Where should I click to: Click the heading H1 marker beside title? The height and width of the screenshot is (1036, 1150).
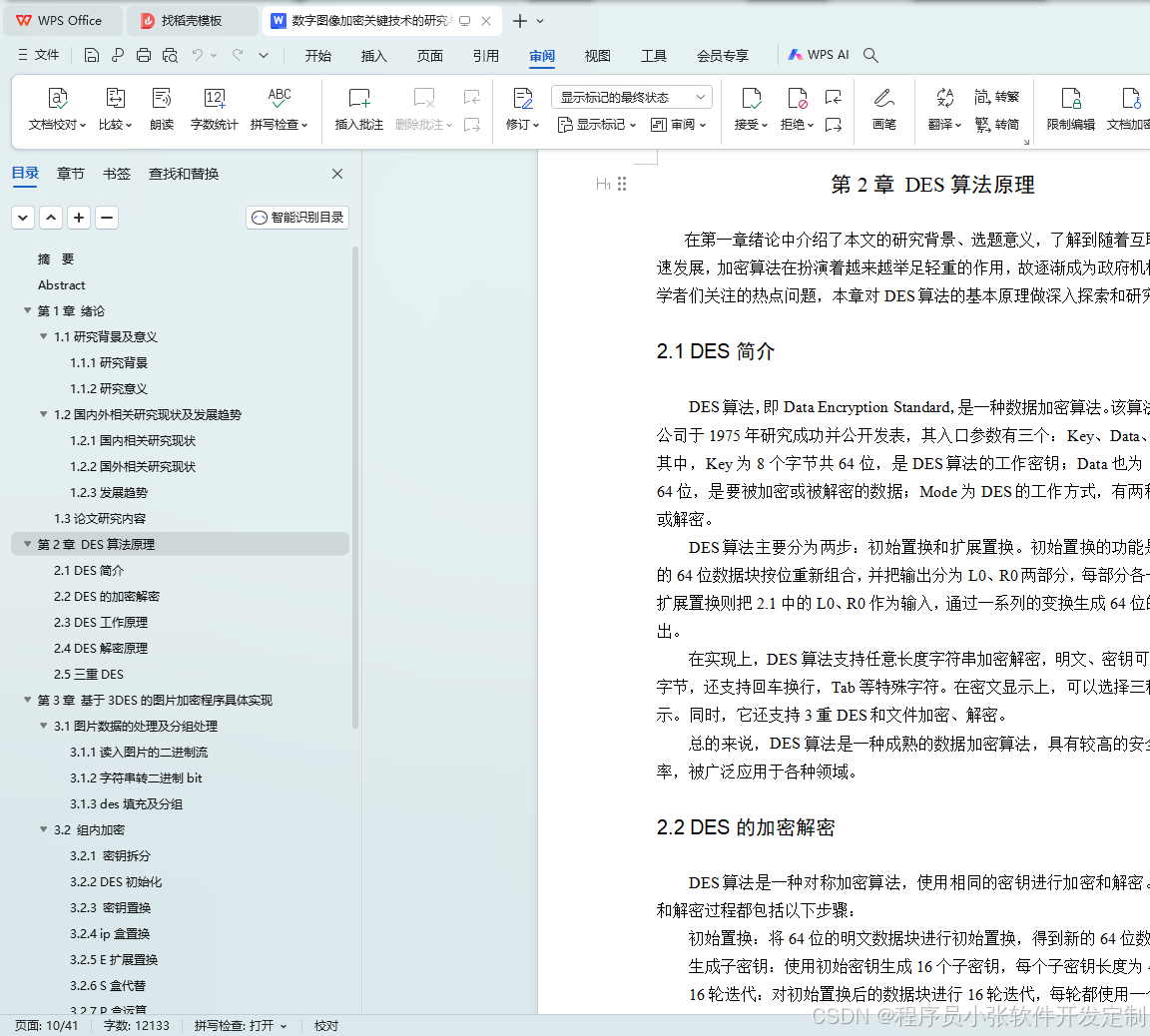coord(603,184)
